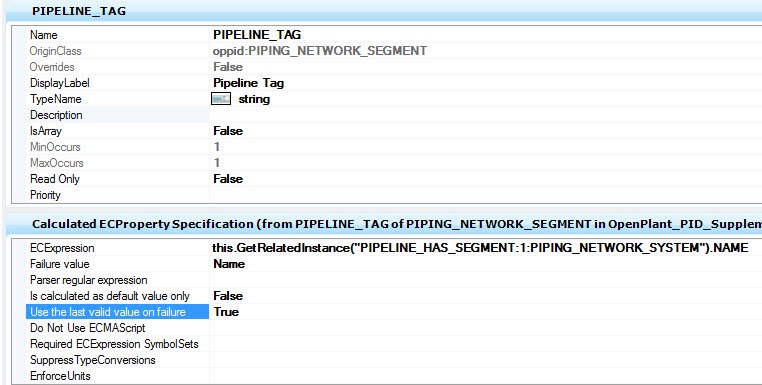Select the DisplayLabel property label

pos(60,83)
